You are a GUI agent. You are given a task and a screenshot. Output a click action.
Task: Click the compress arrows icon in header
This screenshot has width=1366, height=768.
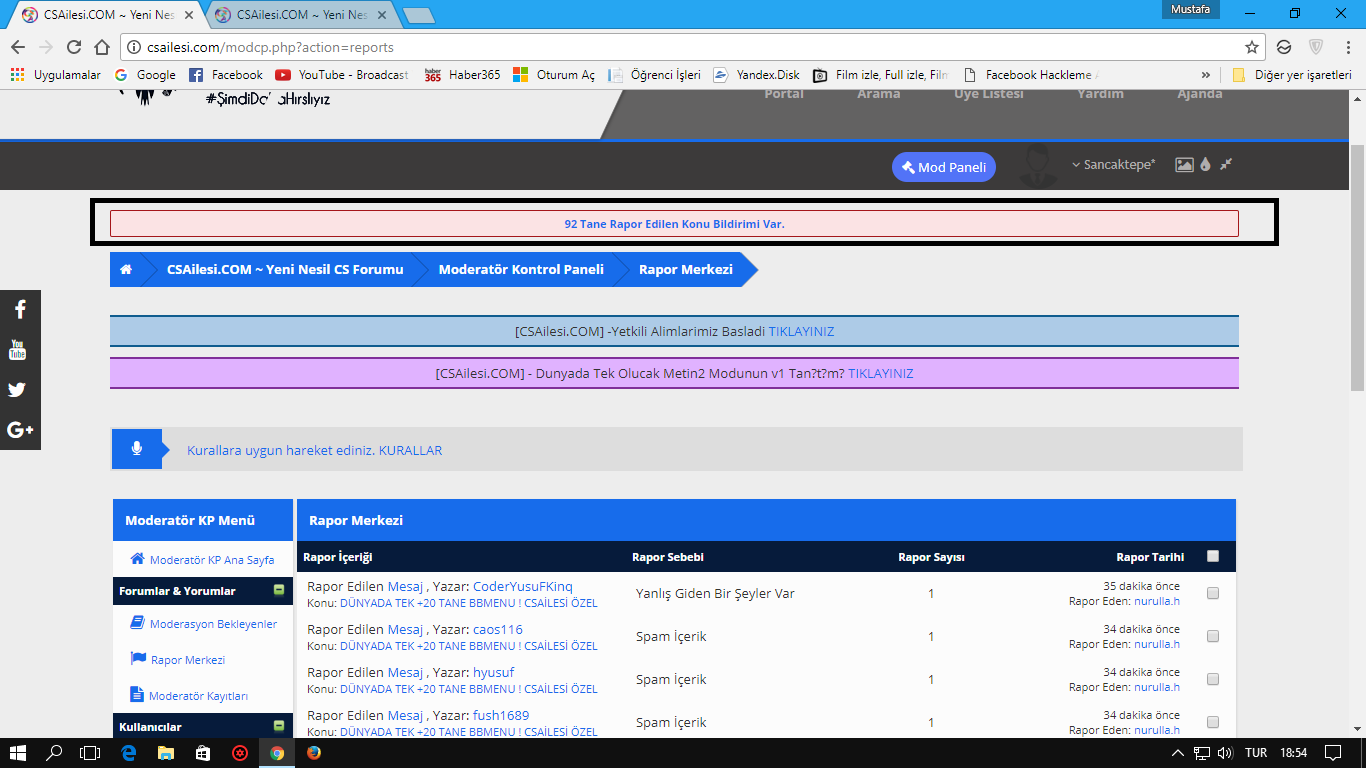(x=1226, y=164)
